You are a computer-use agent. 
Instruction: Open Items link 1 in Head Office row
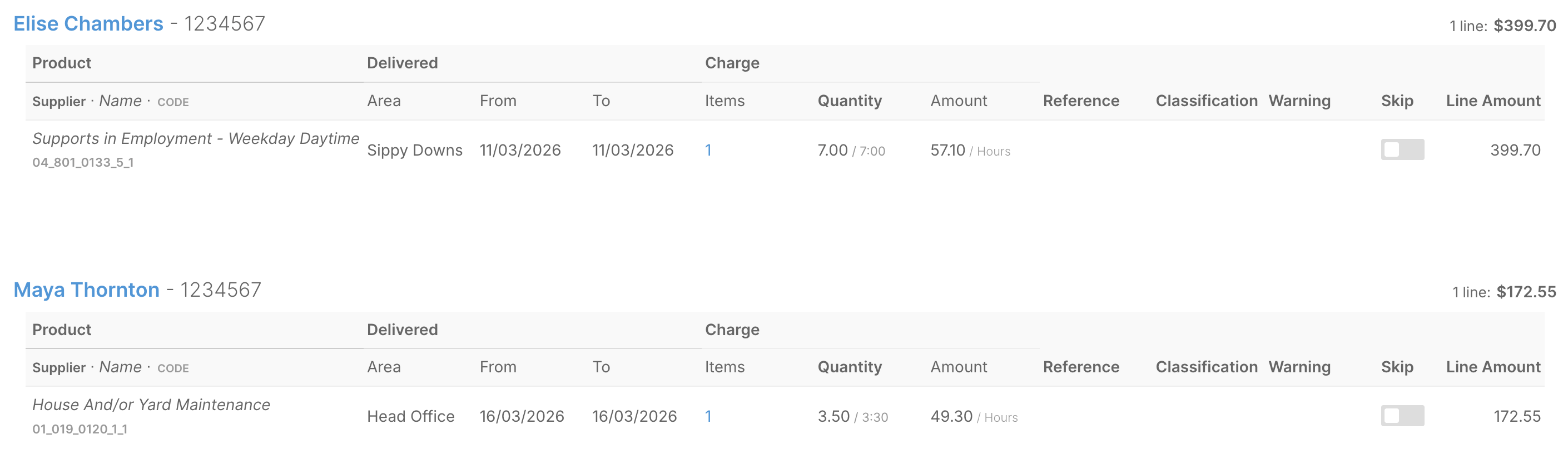[x=708, y=416]
